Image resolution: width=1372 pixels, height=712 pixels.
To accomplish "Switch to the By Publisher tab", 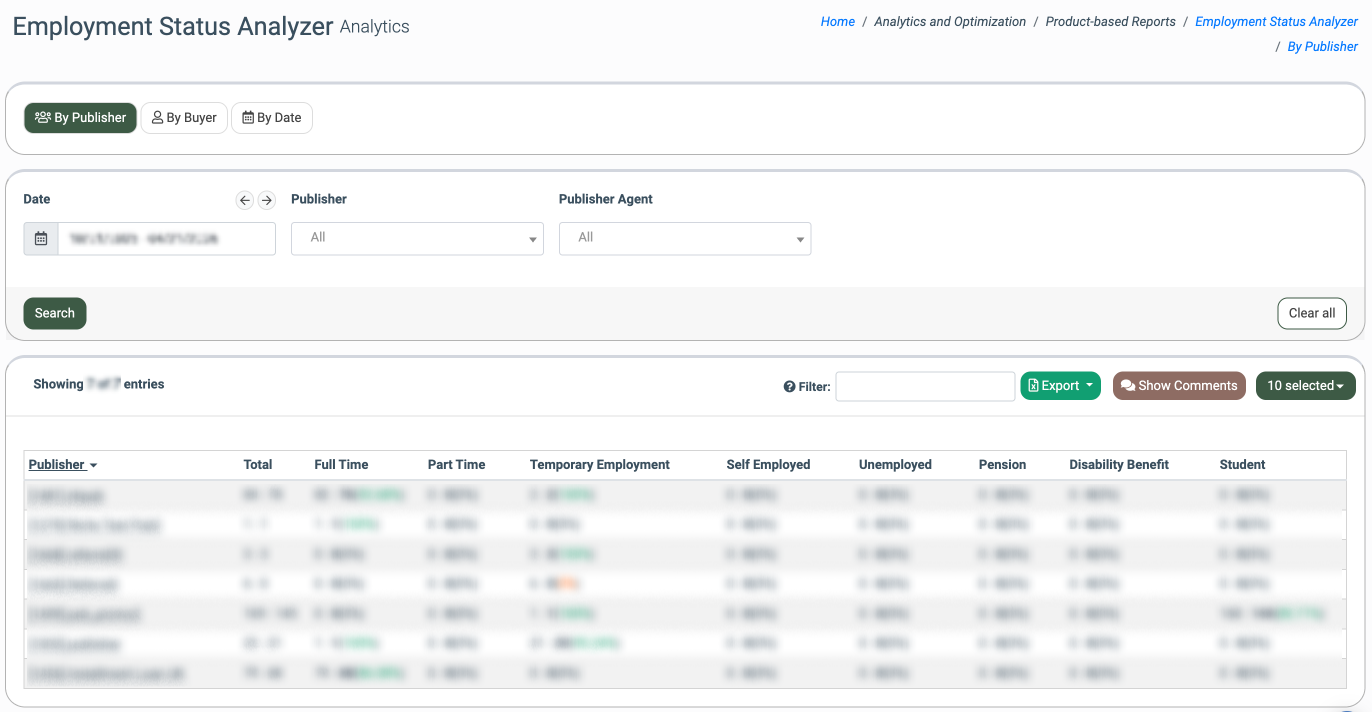I will 81,118.
